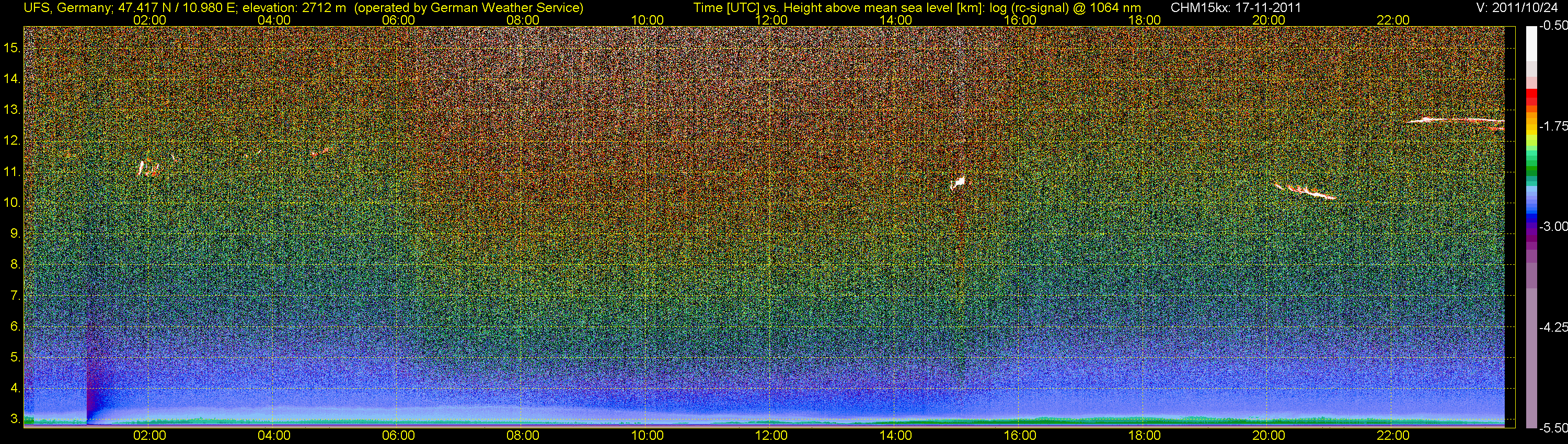Click the 6. km height axis label

coord(15,326)
